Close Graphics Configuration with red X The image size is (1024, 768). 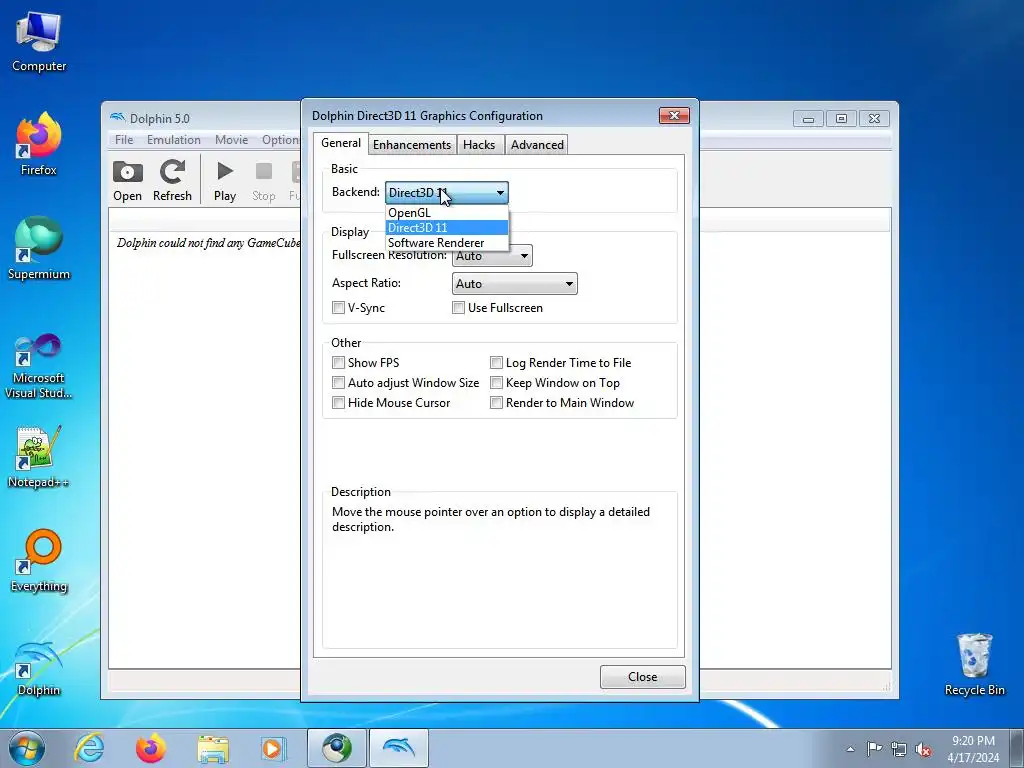[x=674, y=116]
